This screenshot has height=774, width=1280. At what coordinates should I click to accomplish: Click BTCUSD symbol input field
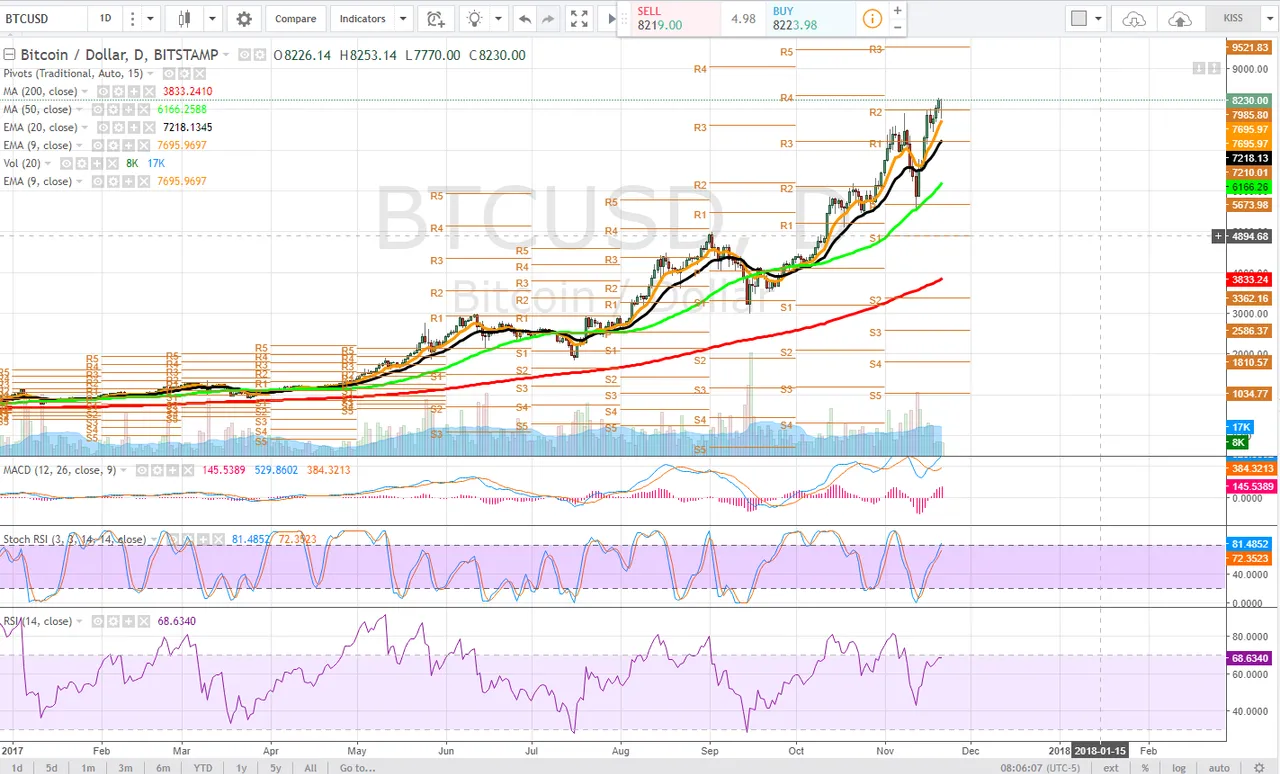tap(43, 19)
